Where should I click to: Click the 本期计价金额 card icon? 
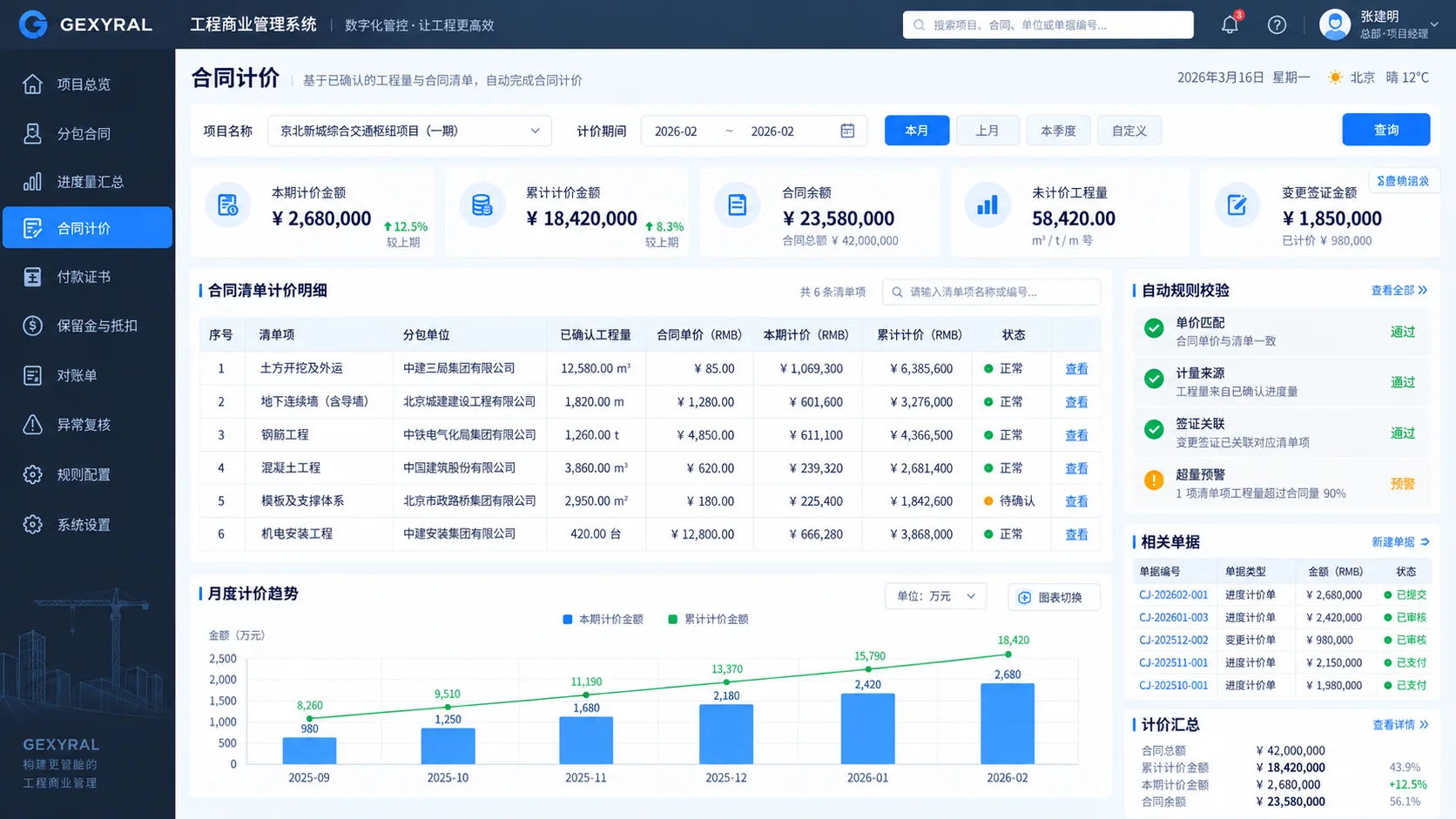228,205
